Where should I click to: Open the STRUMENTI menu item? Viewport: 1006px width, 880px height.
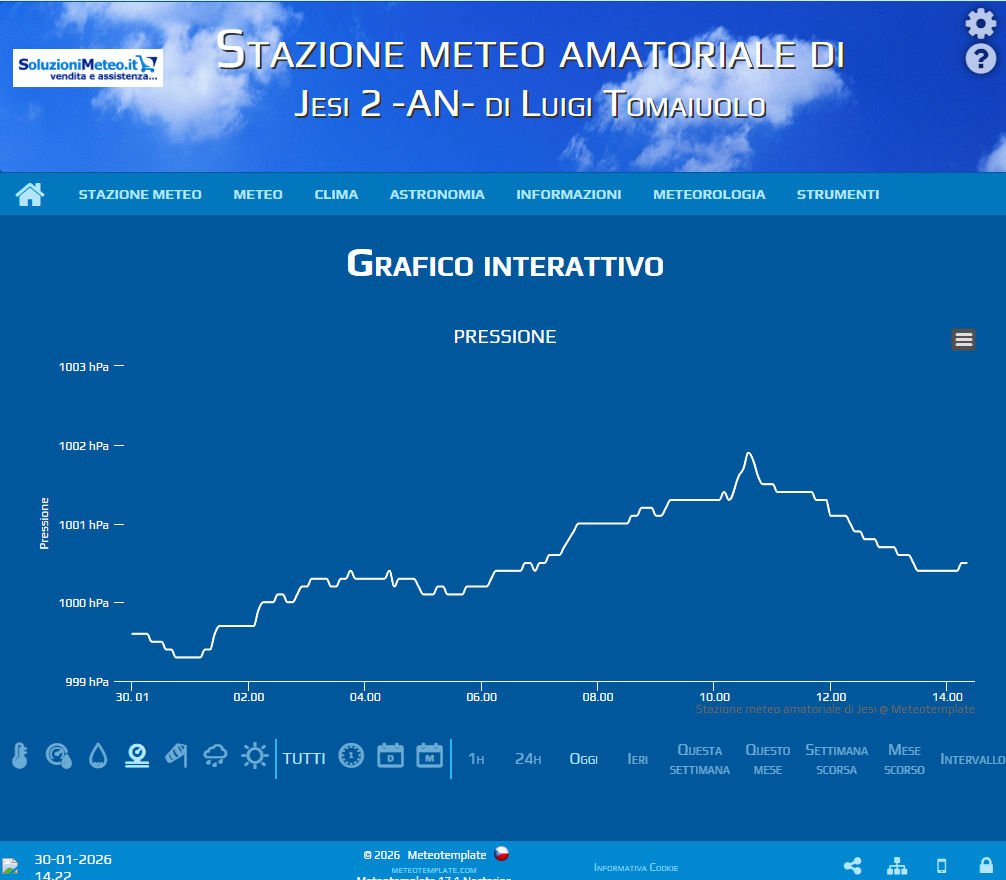pos(838,194)
